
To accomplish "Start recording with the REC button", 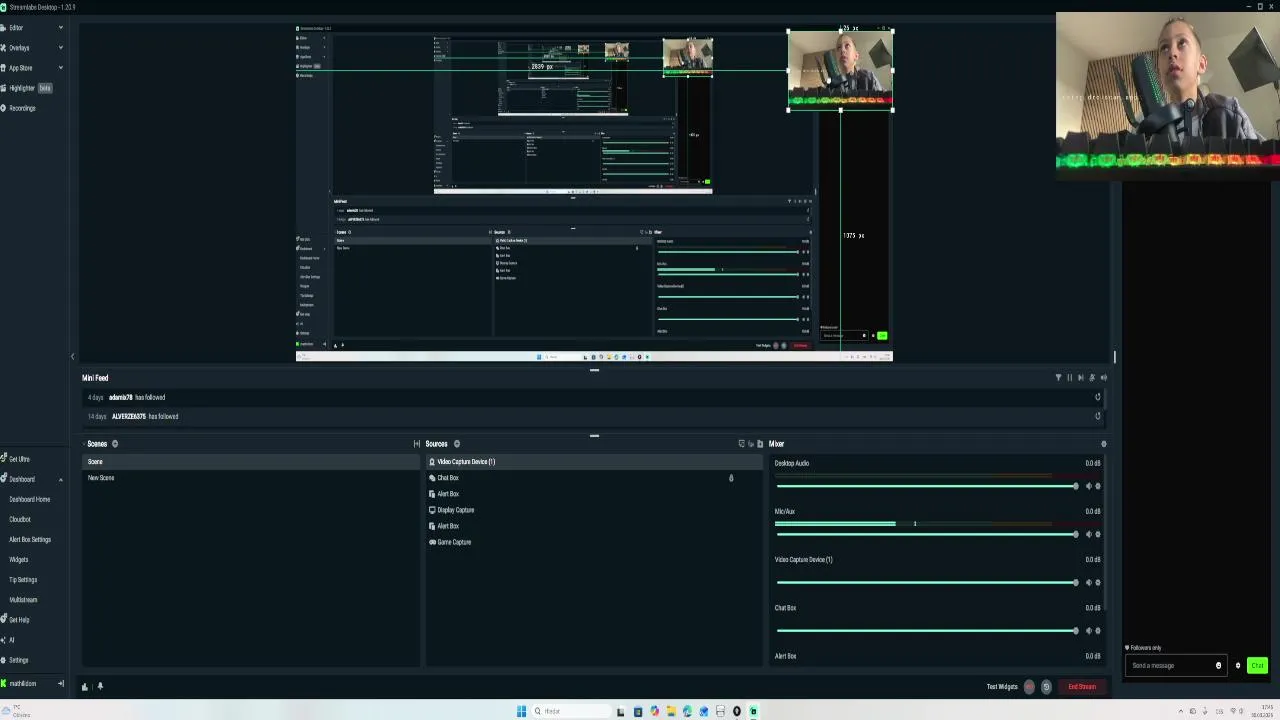I will click(x=1029, y=687).
